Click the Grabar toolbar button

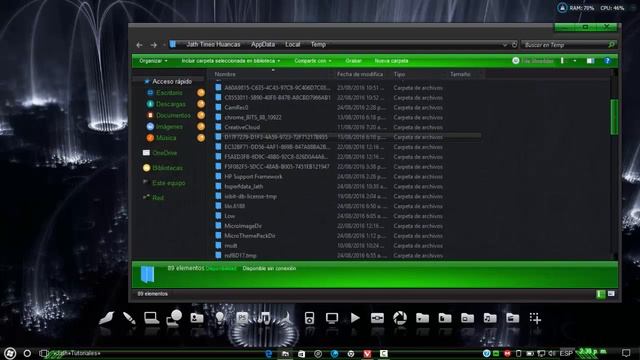(353, 61)
